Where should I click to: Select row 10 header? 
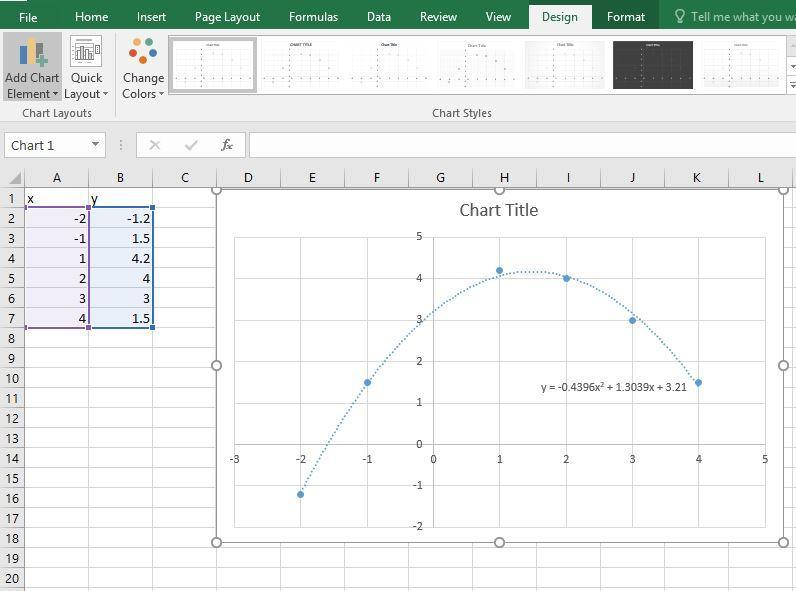(11, 378)
